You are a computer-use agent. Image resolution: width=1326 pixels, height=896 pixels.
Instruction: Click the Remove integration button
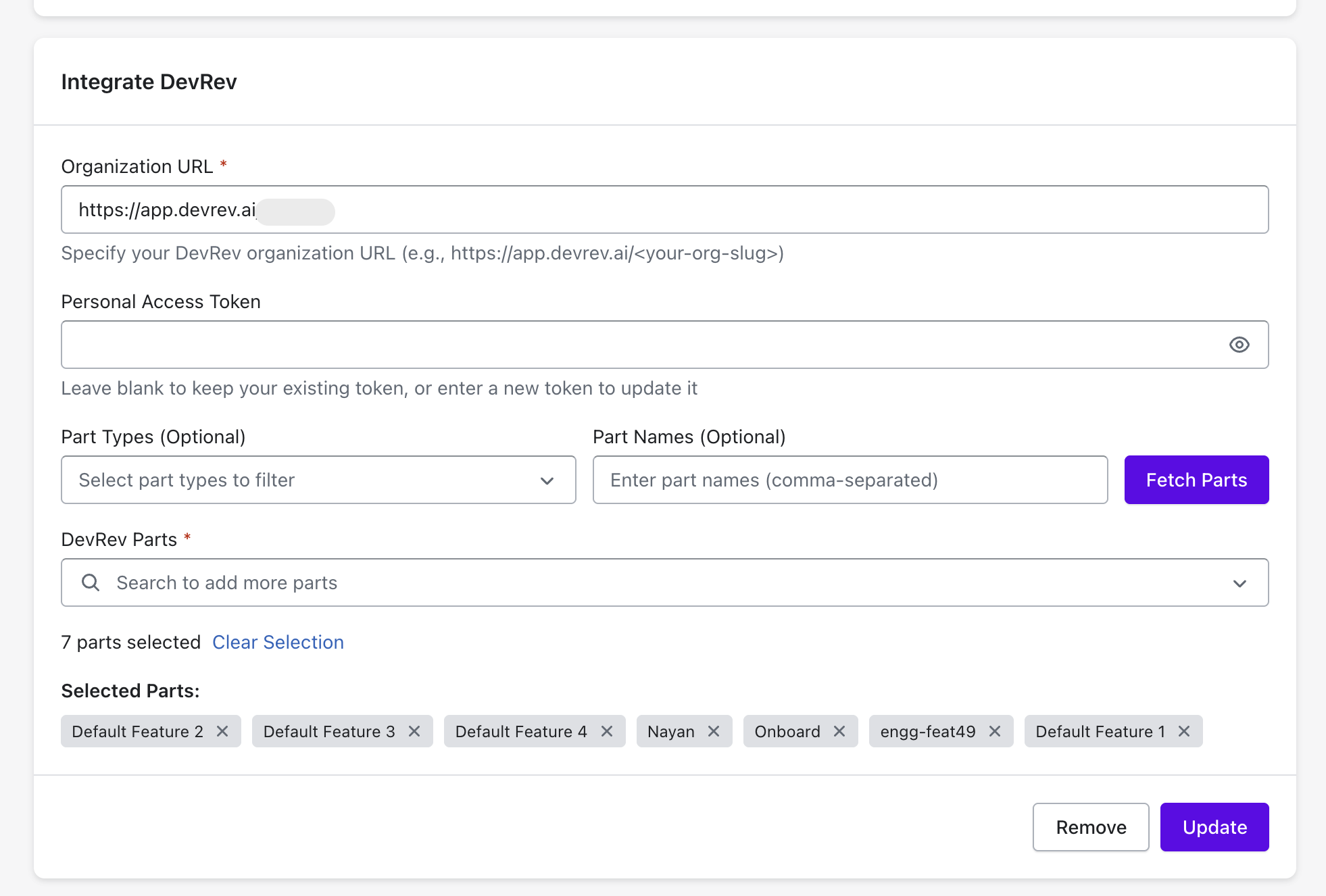point(1090,827)
